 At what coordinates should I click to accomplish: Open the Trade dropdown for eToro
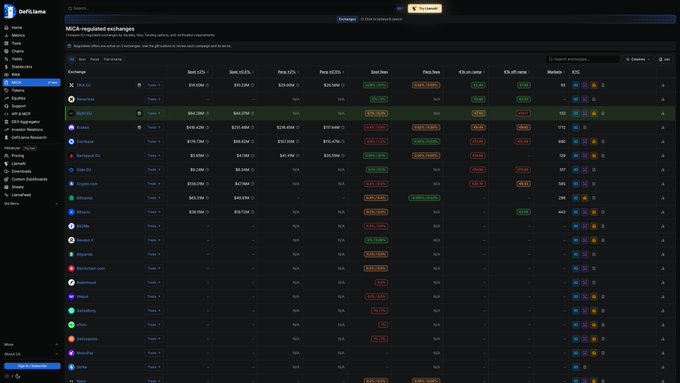[x=154, y=324]
